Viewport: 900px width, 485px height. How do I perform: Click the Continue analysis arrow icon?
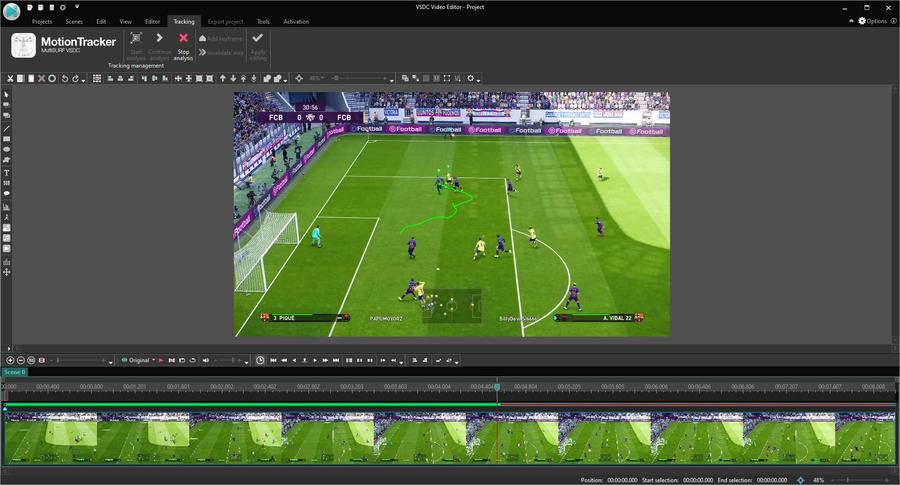point(159,38)
